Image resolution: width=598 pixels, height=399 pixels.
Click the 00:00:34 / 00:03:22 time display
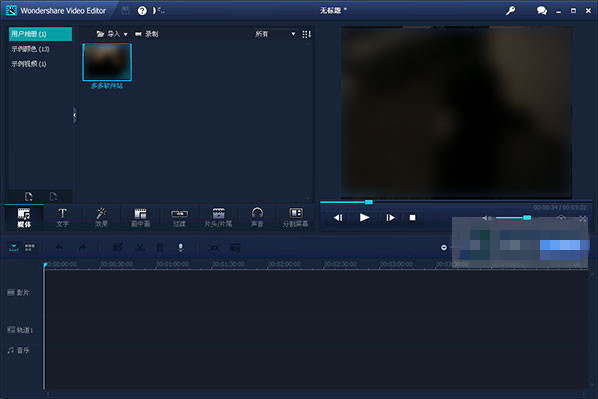(559, 208)
